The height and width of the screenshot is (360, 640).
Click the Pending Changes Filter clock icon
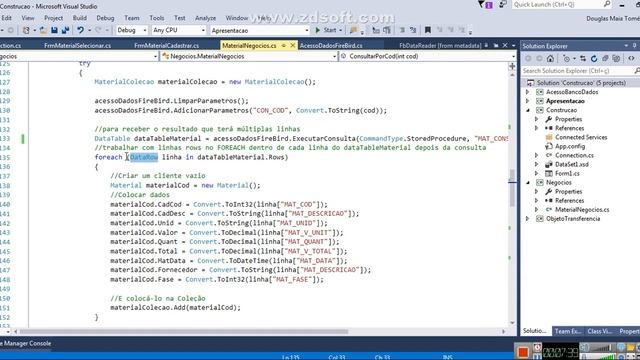point(566,59)
